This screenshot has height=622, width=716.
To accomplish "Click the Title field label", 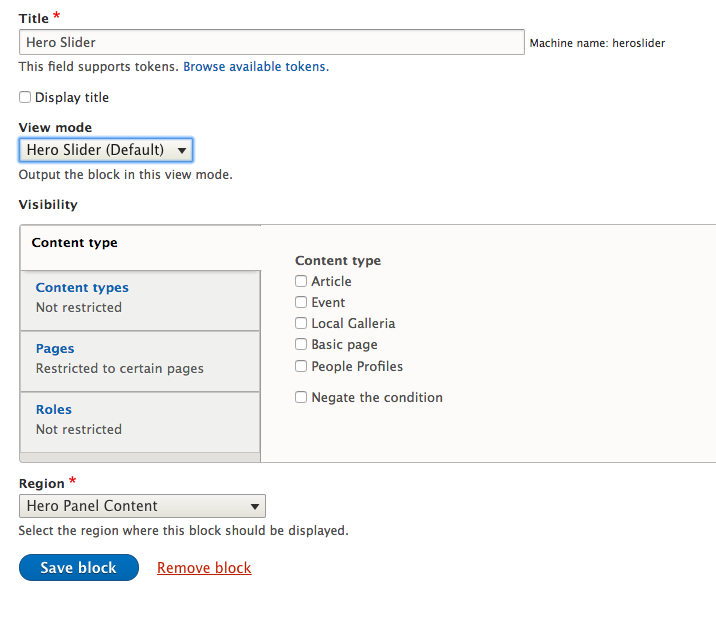I will (33, 19).
